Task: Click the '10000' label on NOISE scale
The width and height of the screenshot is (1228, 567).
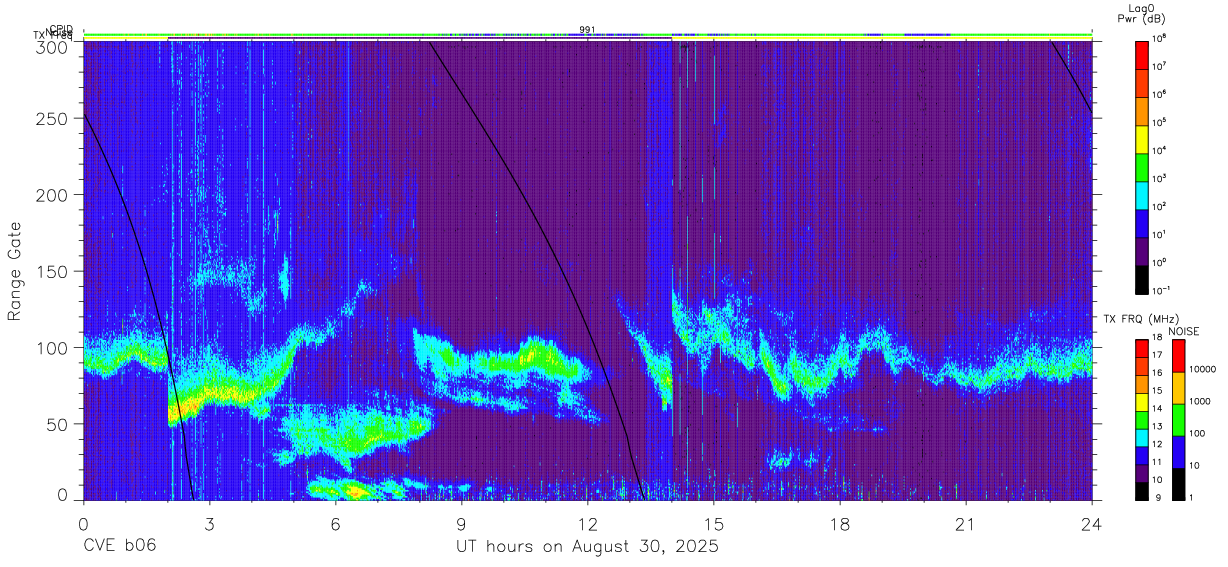Action: coord(1203,370)
